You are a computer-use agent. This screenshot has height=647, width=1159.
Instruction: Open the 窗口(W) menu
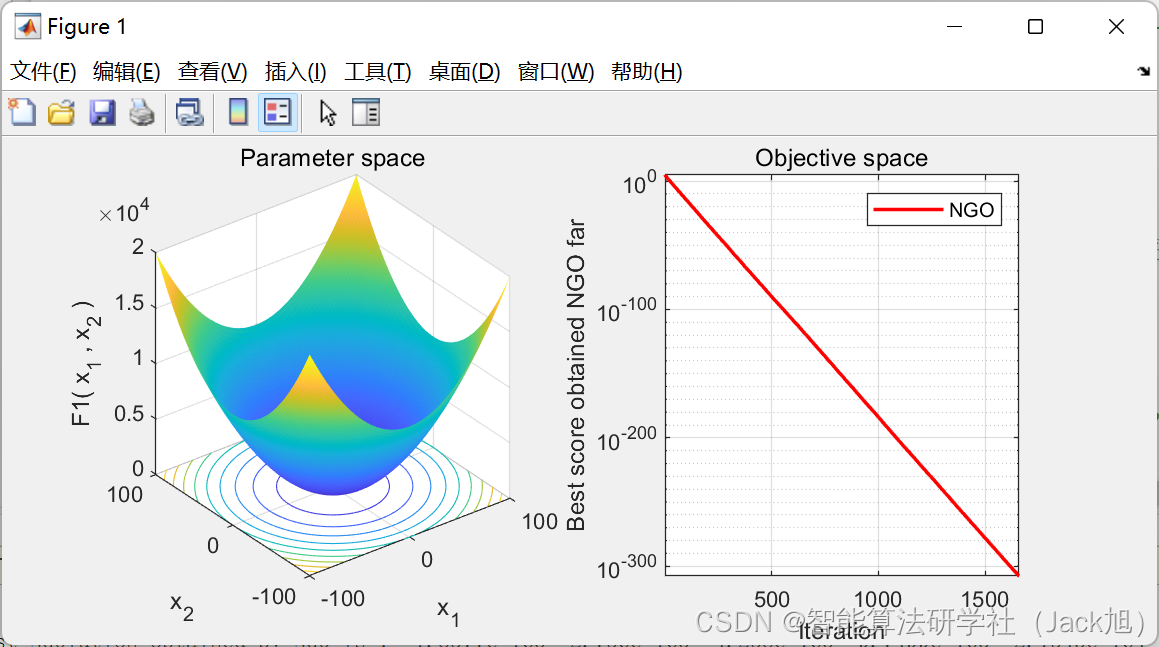(x=556, y=72)
